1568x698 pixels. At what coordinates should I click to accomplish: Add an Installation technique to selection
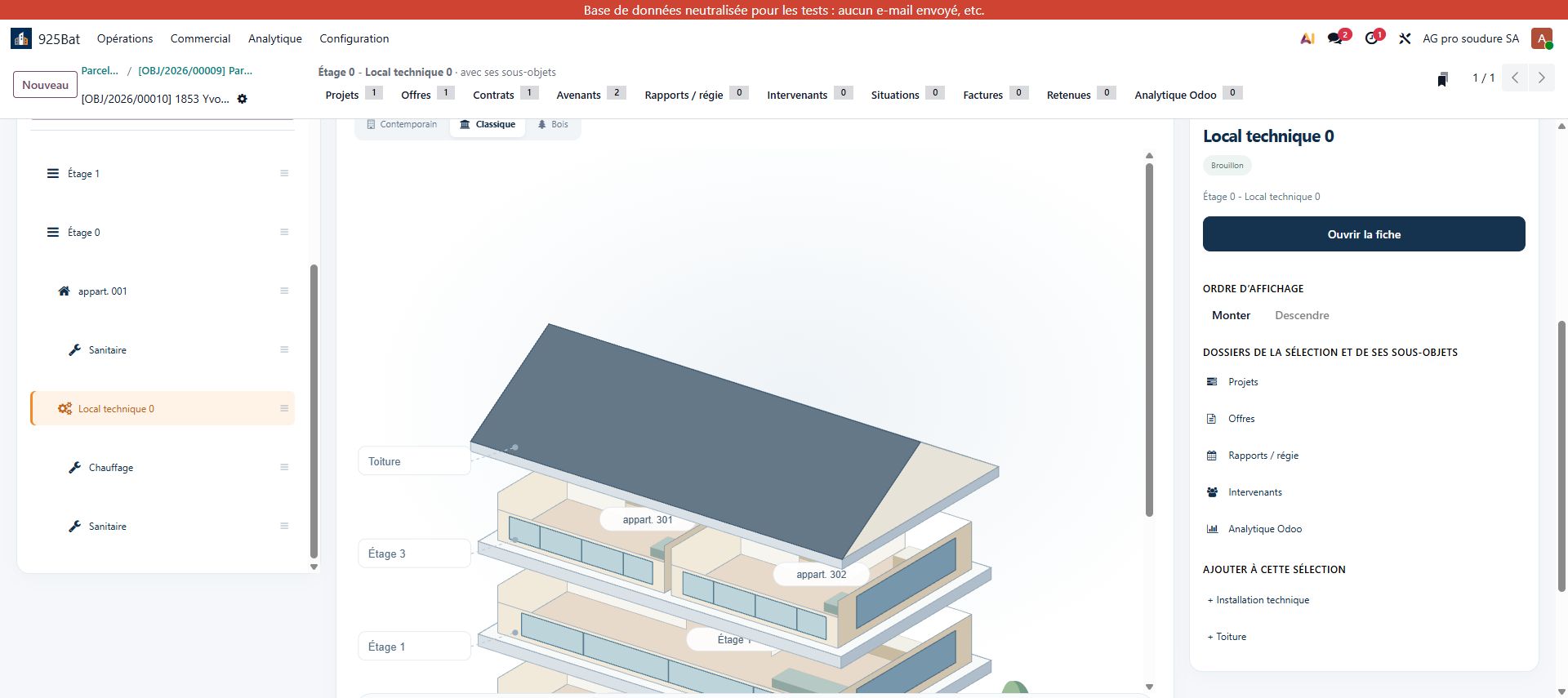(x=1258, y=600)
